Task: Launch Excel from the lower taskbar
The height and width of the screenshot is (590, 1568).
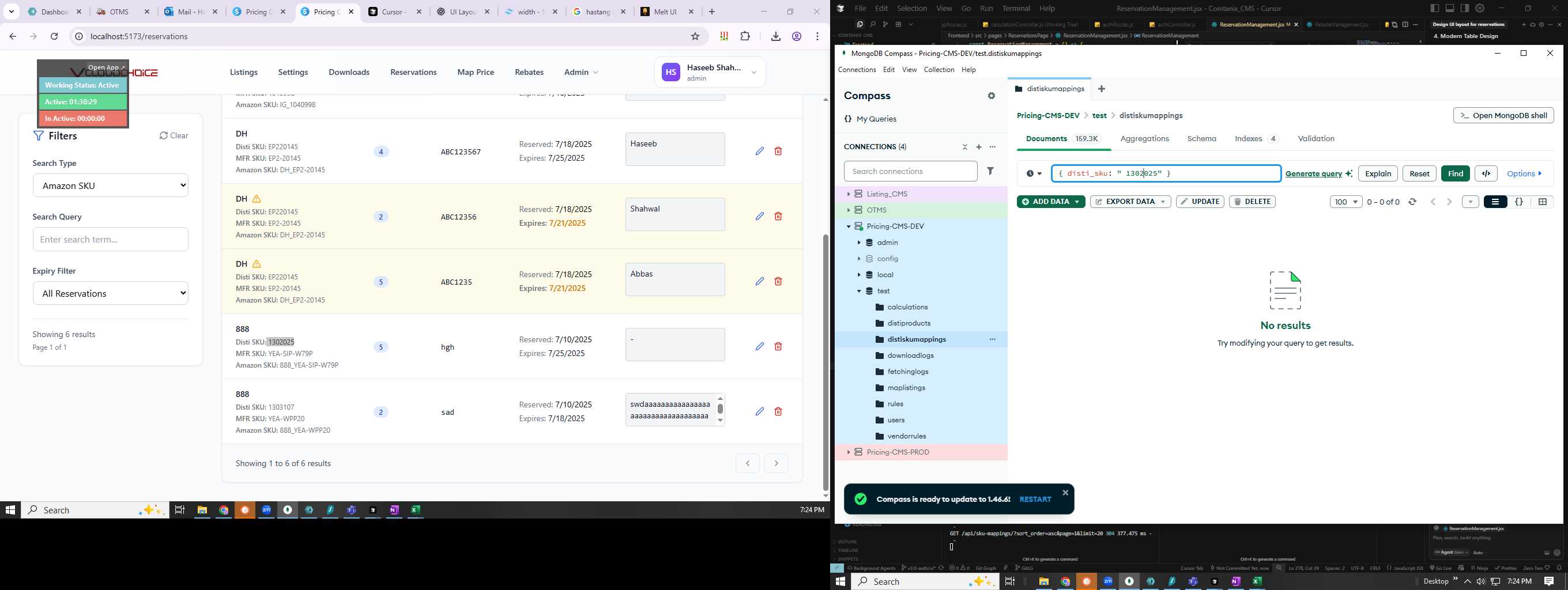Action: (x=1257, y=581)
